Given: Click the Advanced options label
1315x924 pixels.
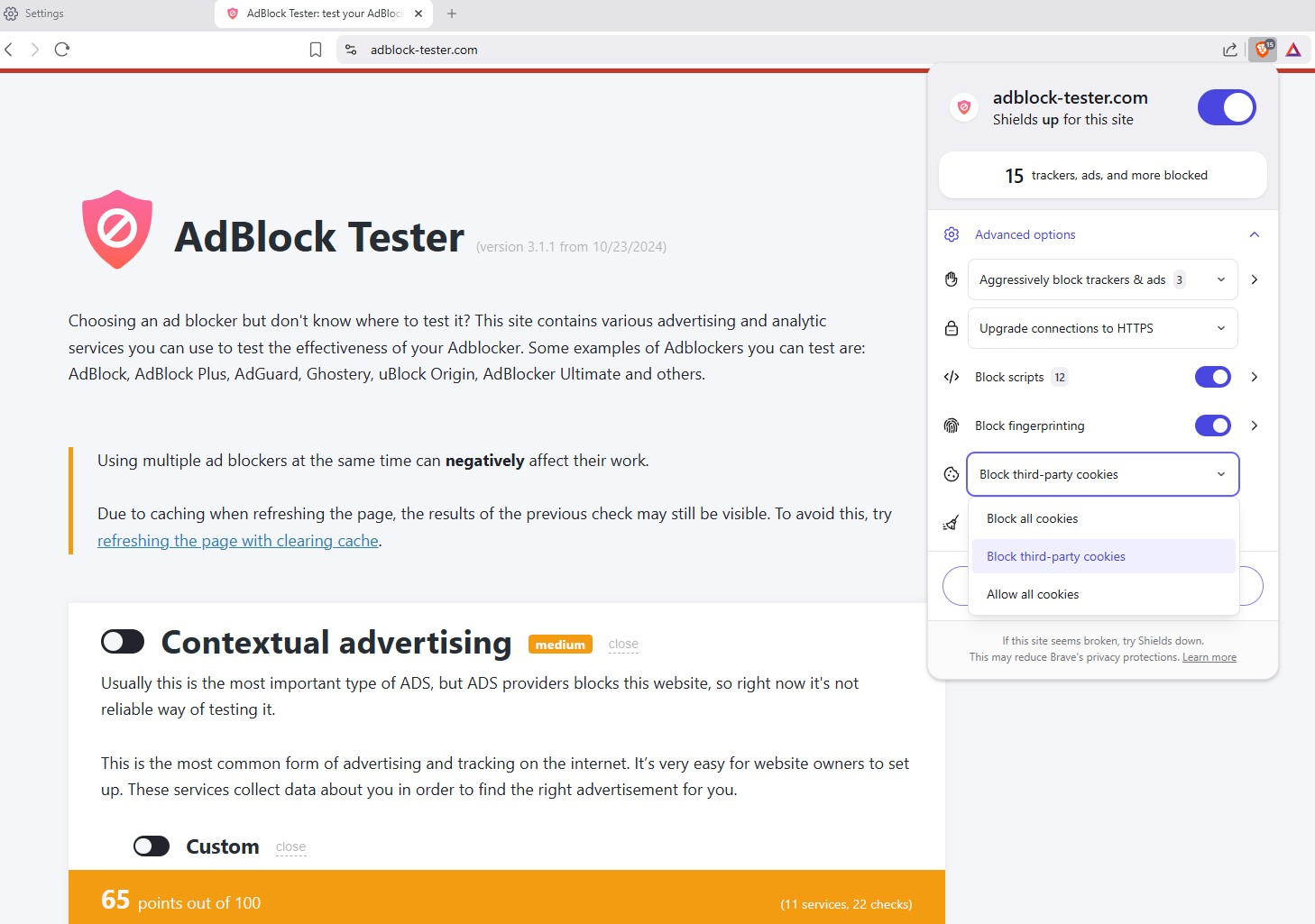Looking at the screenshot, I should [1025, 234].
